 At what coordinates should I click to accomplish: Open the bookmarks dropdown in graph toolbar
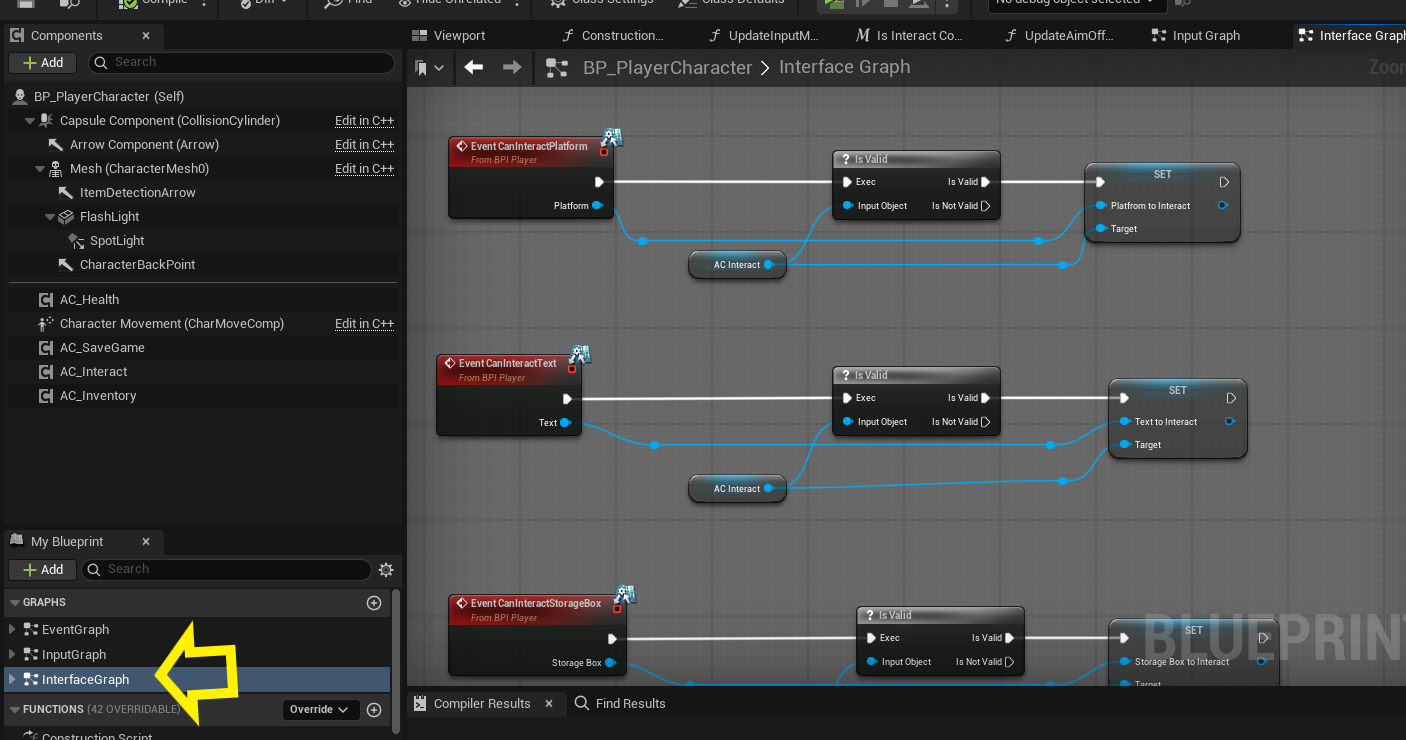pos(429,68)
